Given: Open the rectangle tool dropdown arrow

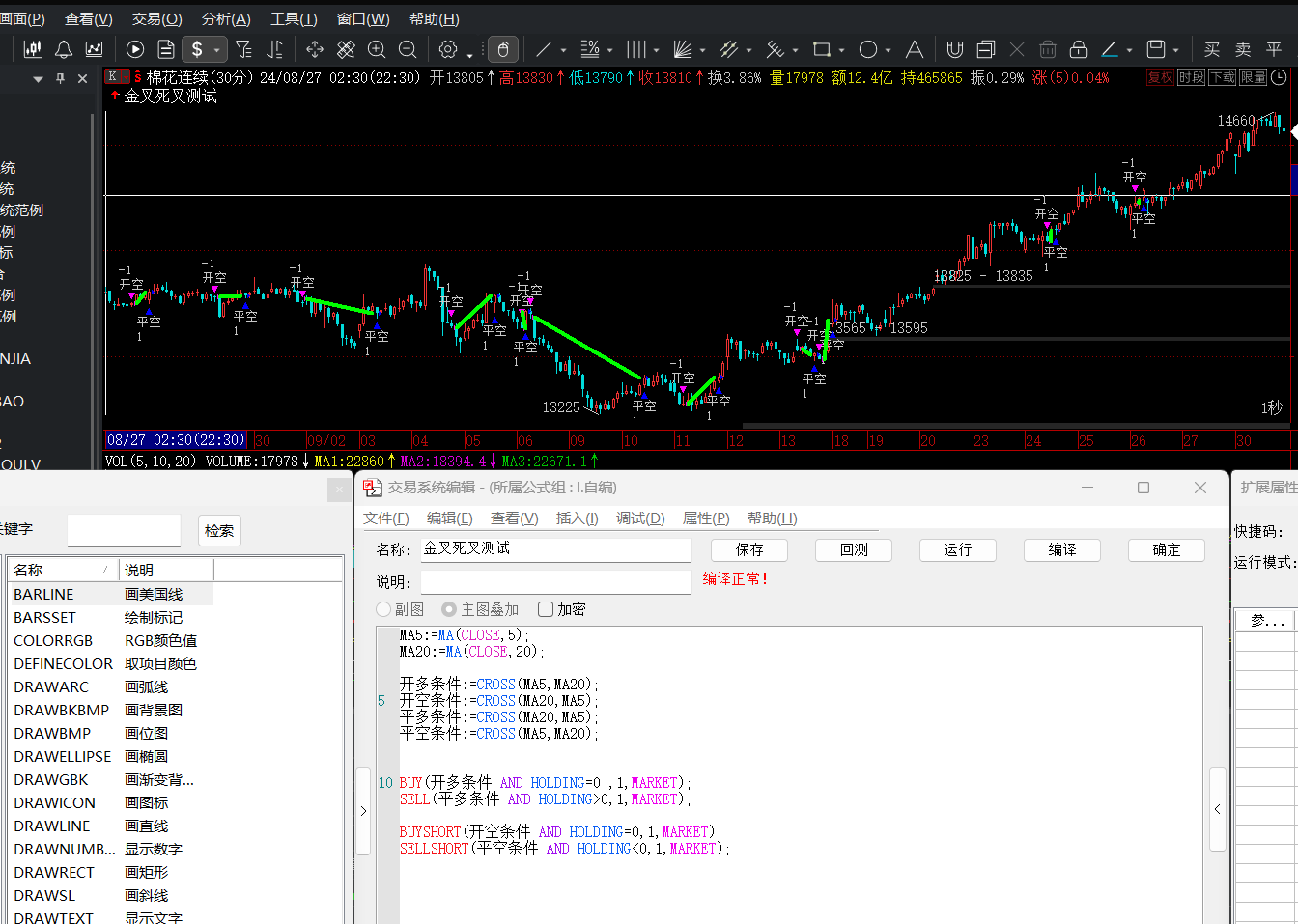Looking at the screenshot, I should click(x=841, y=50).
